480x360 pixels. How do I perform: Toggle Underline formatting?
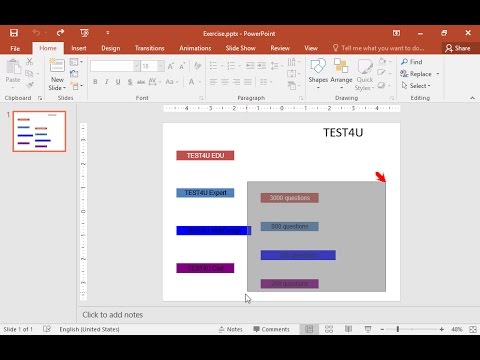click(x=118, y=82)
